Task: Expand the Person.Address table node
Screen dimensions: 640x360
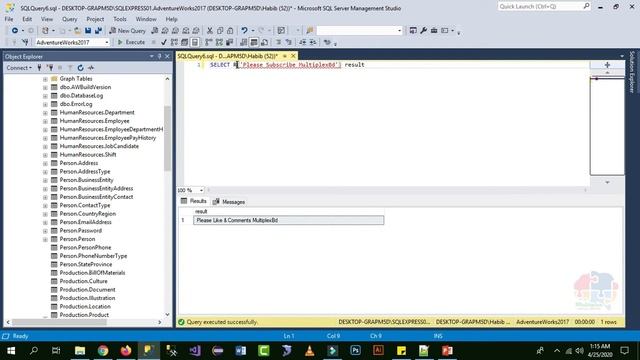Action: 45,163
